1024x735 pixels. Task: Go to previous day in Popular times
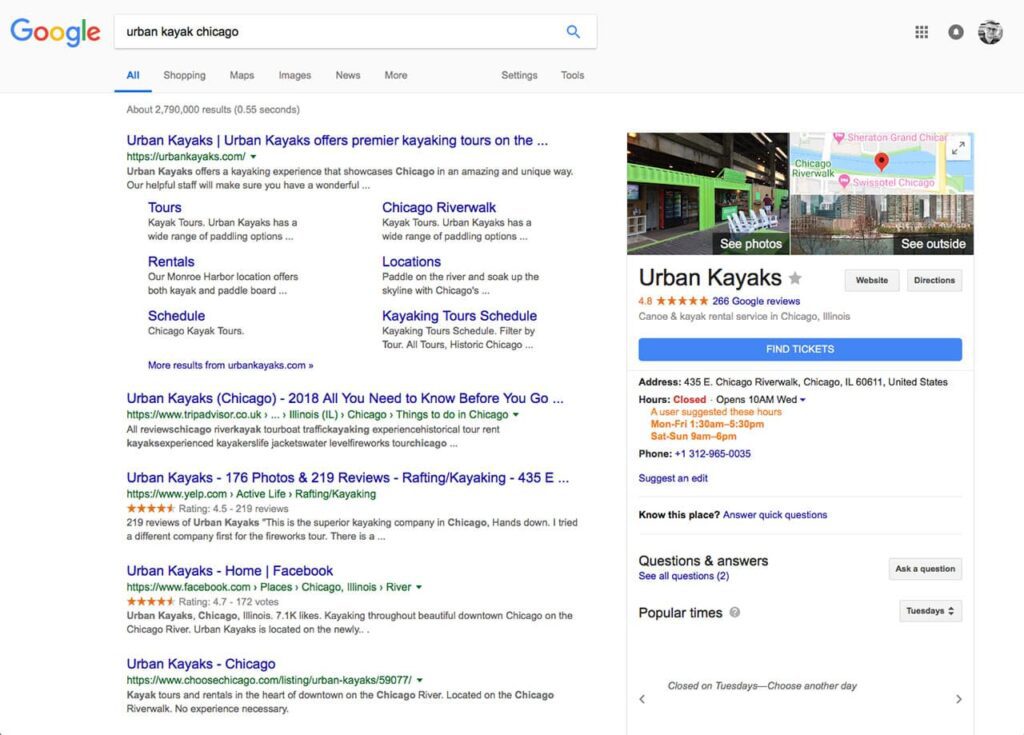click(642, 699)
